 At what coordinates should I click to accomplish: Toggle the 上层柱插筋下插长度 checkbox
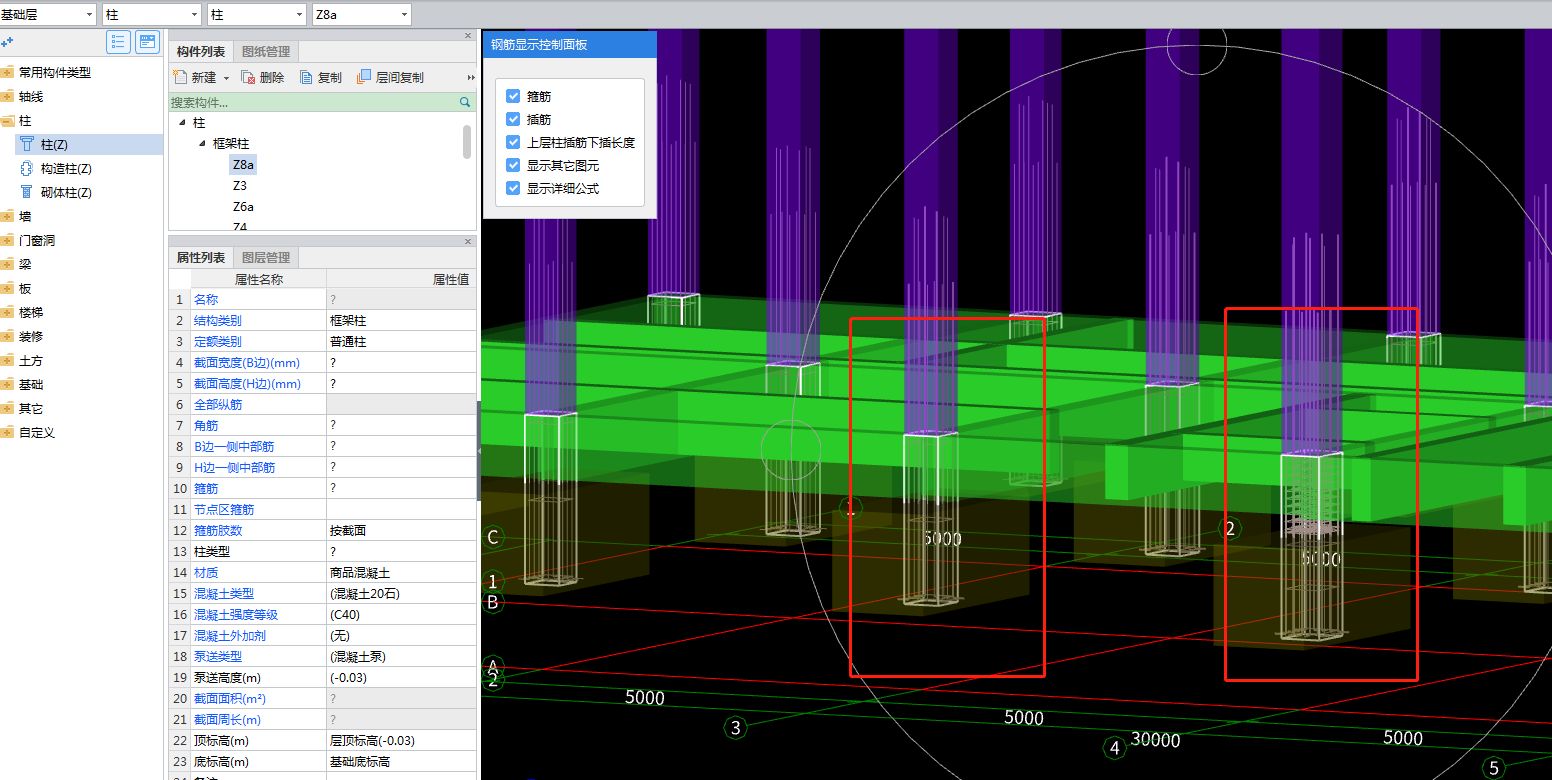(513, 142)
